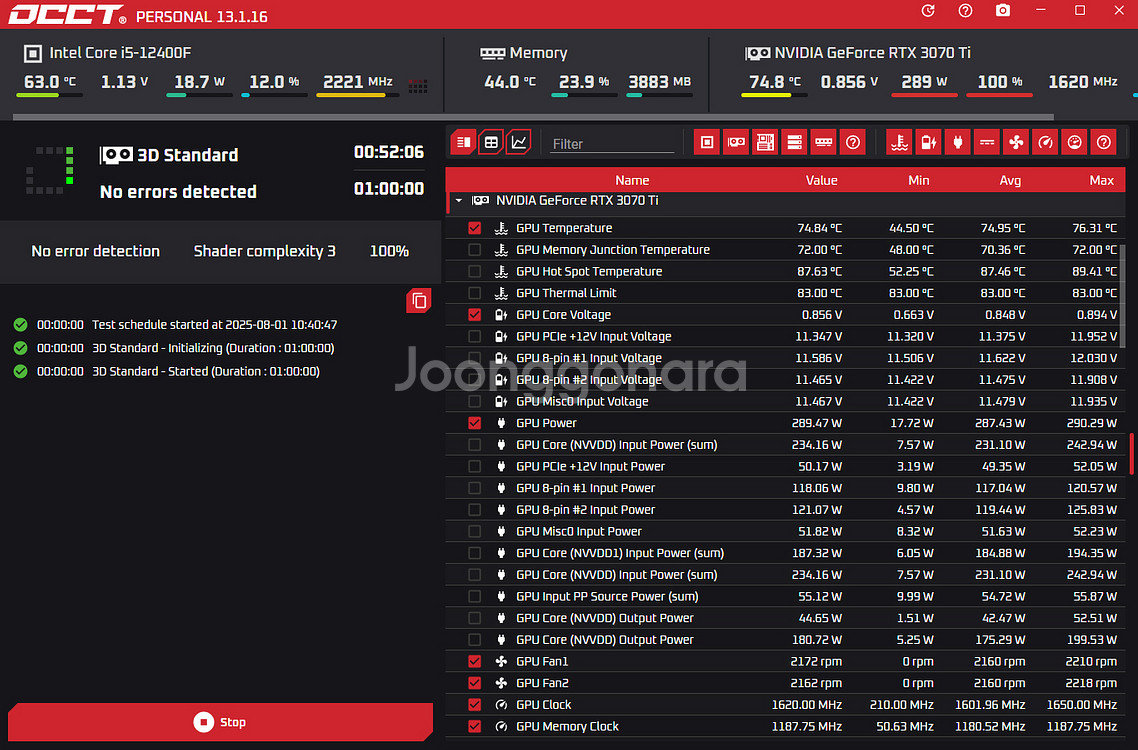1138x750 pixels.
Task: Filter sensors by motherboard icon
Action: coord(765,142)
